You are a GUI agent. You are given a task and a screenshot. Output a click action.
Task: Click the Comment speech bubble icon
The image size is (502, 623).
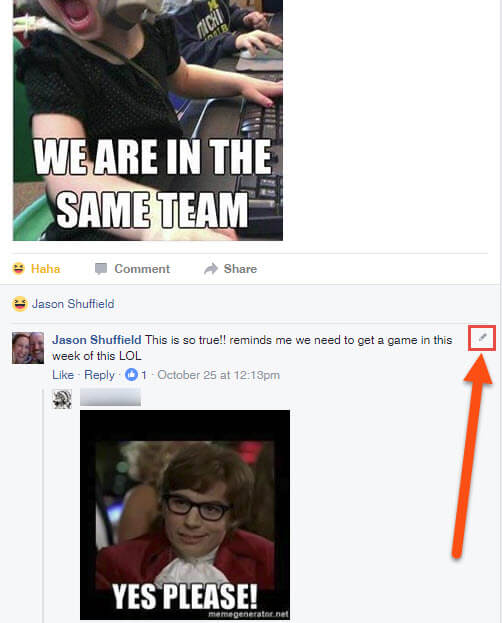[101, 269]
